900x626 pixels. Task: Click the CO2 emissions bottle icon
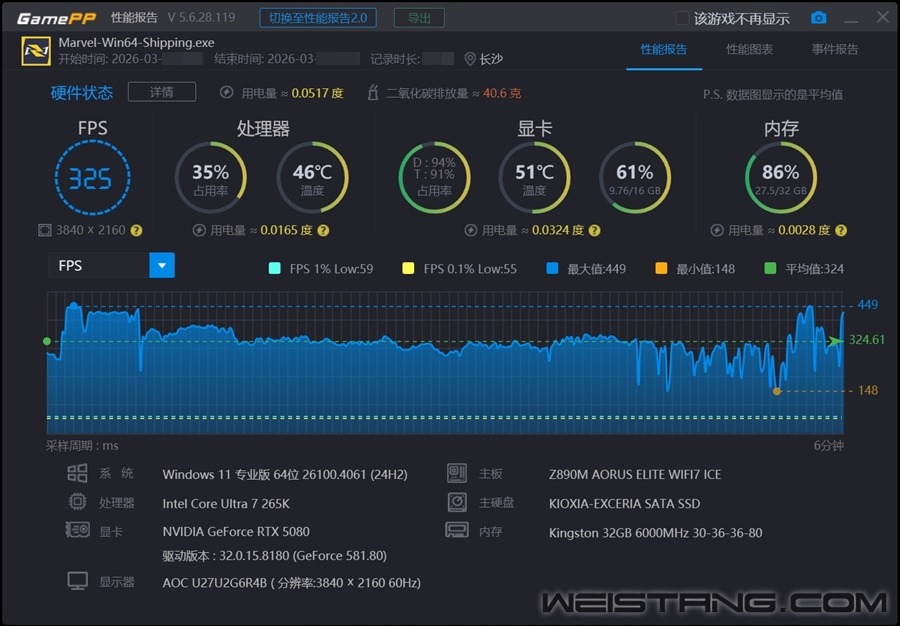[373, 92]
